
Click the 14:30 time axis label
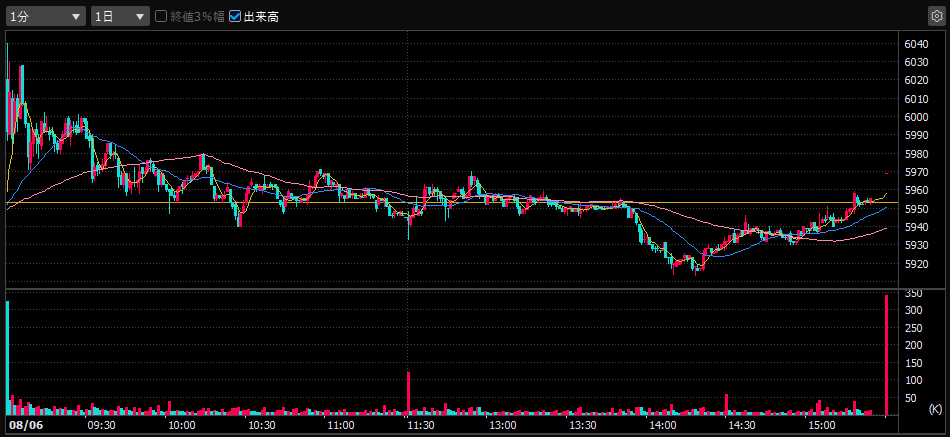click(743, 425)
